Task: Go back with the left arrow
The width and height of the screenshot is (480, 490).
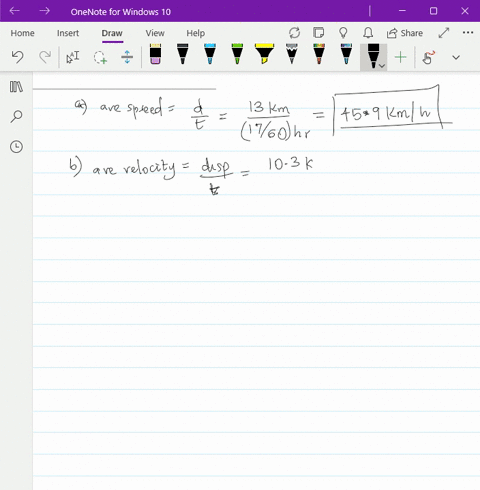Action: point(15,11)
